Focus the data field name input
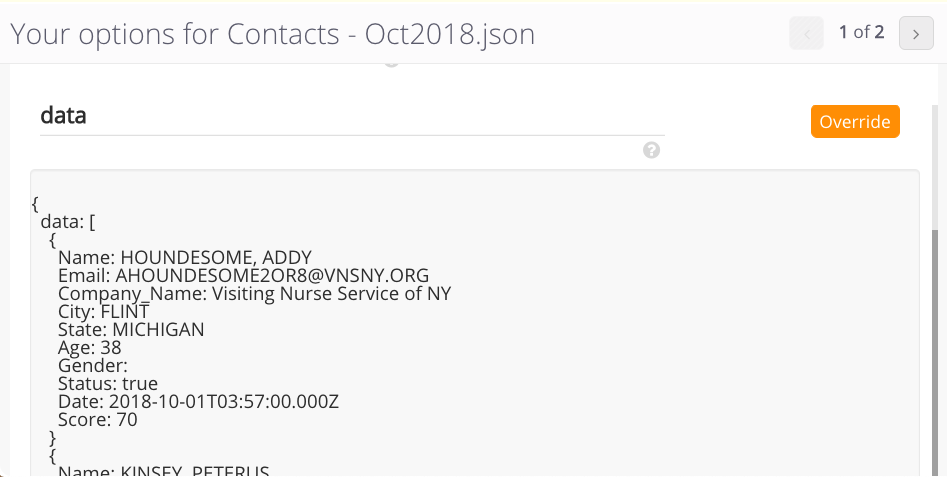The image size is (947, 477). pos(352,115)
